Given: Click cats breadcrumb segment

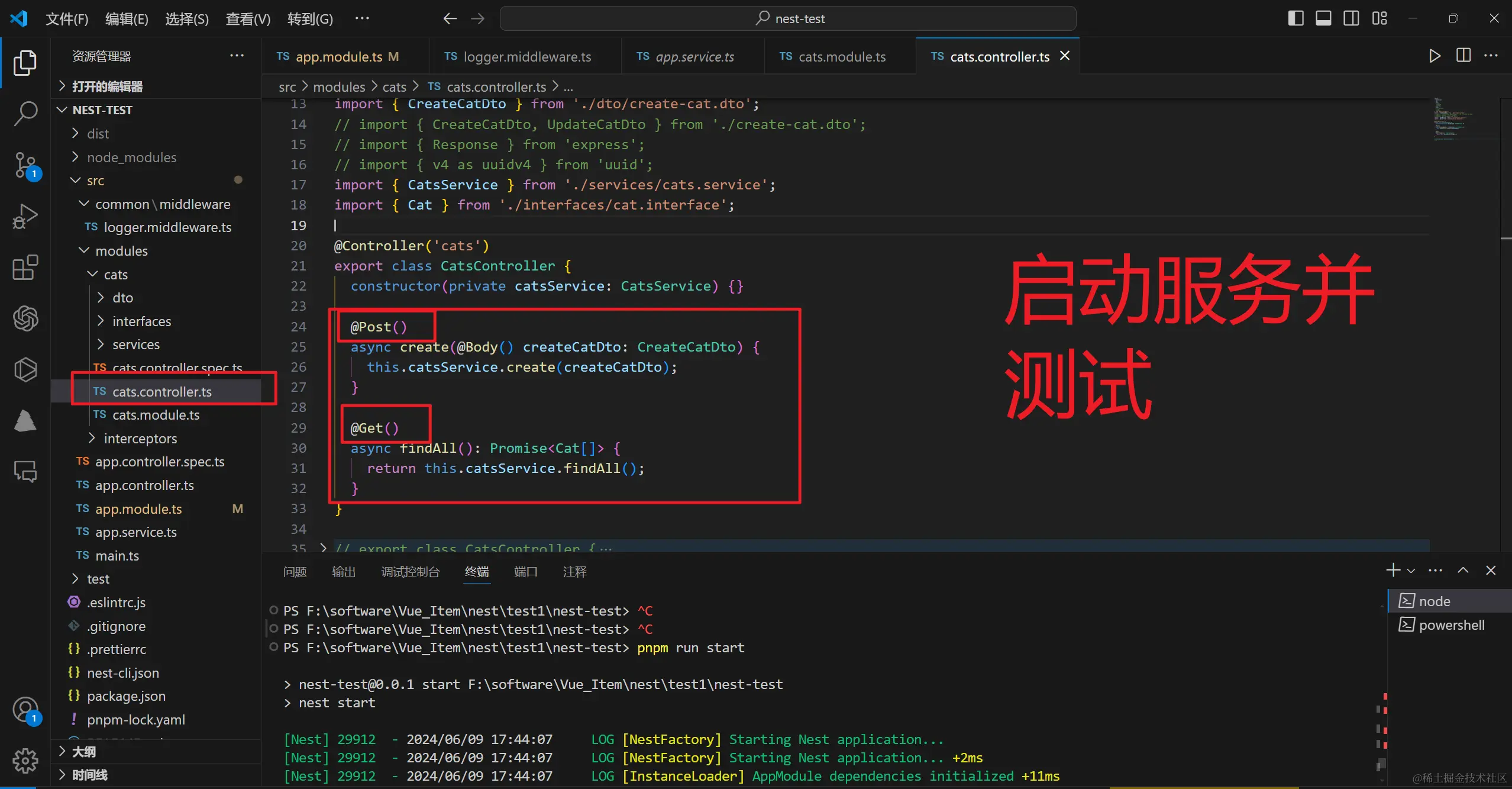Looking at the screenshot, I should [x=394, y=87].
